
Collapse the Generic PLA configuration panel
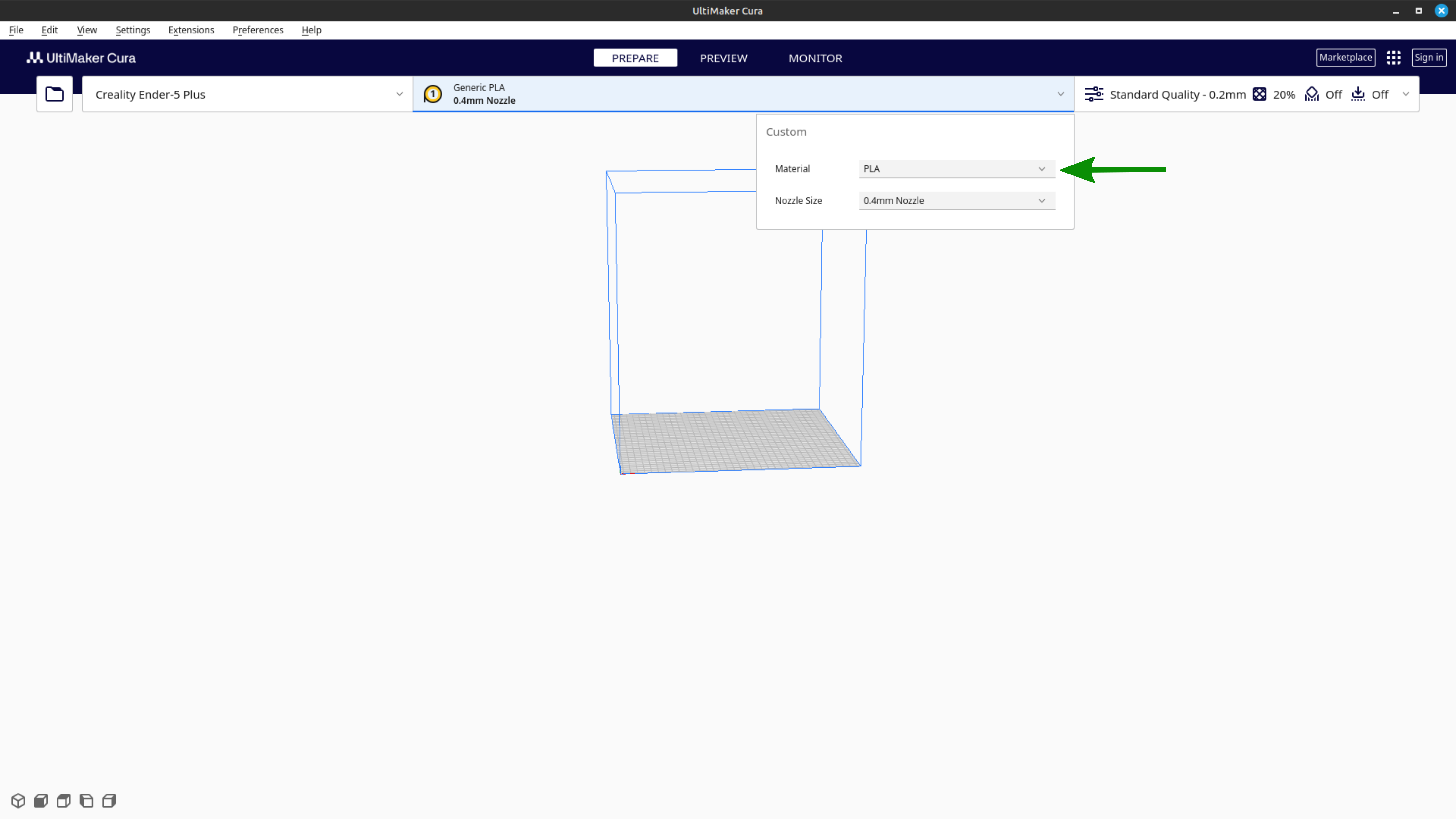tap(743, 94)
